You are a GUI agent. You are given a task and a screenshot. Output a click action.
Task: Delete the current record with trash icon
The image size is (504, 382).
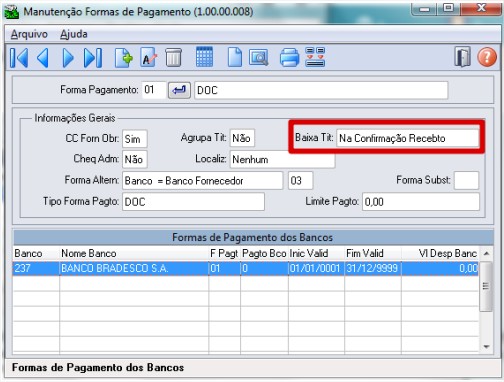[174, 58]
